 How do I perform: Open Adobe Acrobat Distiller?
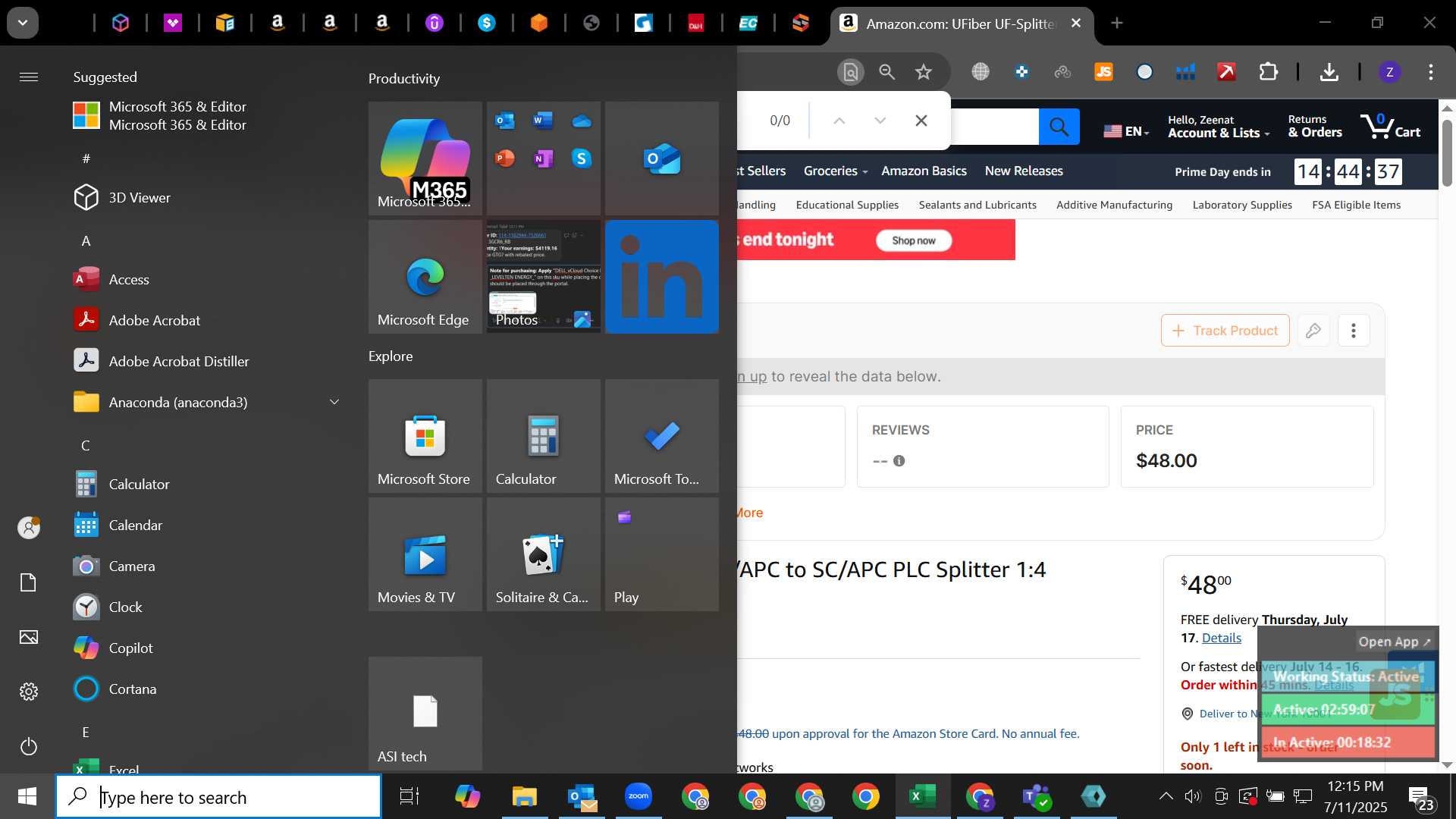pos(205,361)
